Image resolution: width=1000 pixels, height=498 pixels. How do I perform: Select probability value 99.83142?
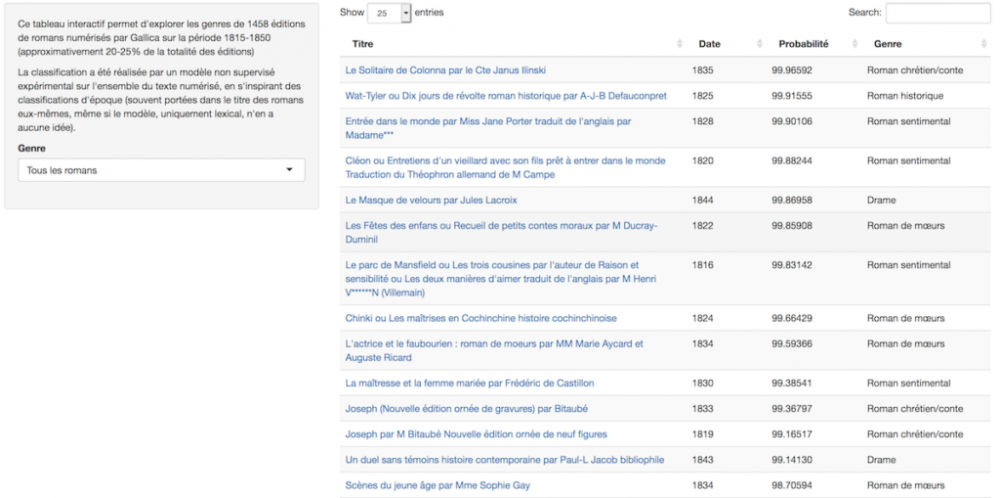[x=791, y=265]
